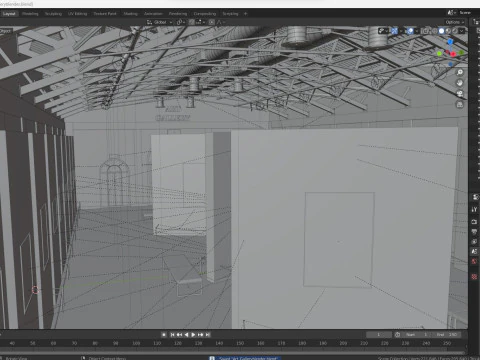Open the viewport Options dropdown
This screenshot has height=360, width=480.
[x=455, y=22]
